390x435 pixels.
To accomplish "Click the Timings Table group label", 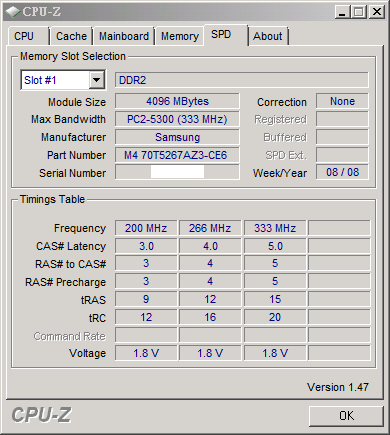I will coord(52,199).
